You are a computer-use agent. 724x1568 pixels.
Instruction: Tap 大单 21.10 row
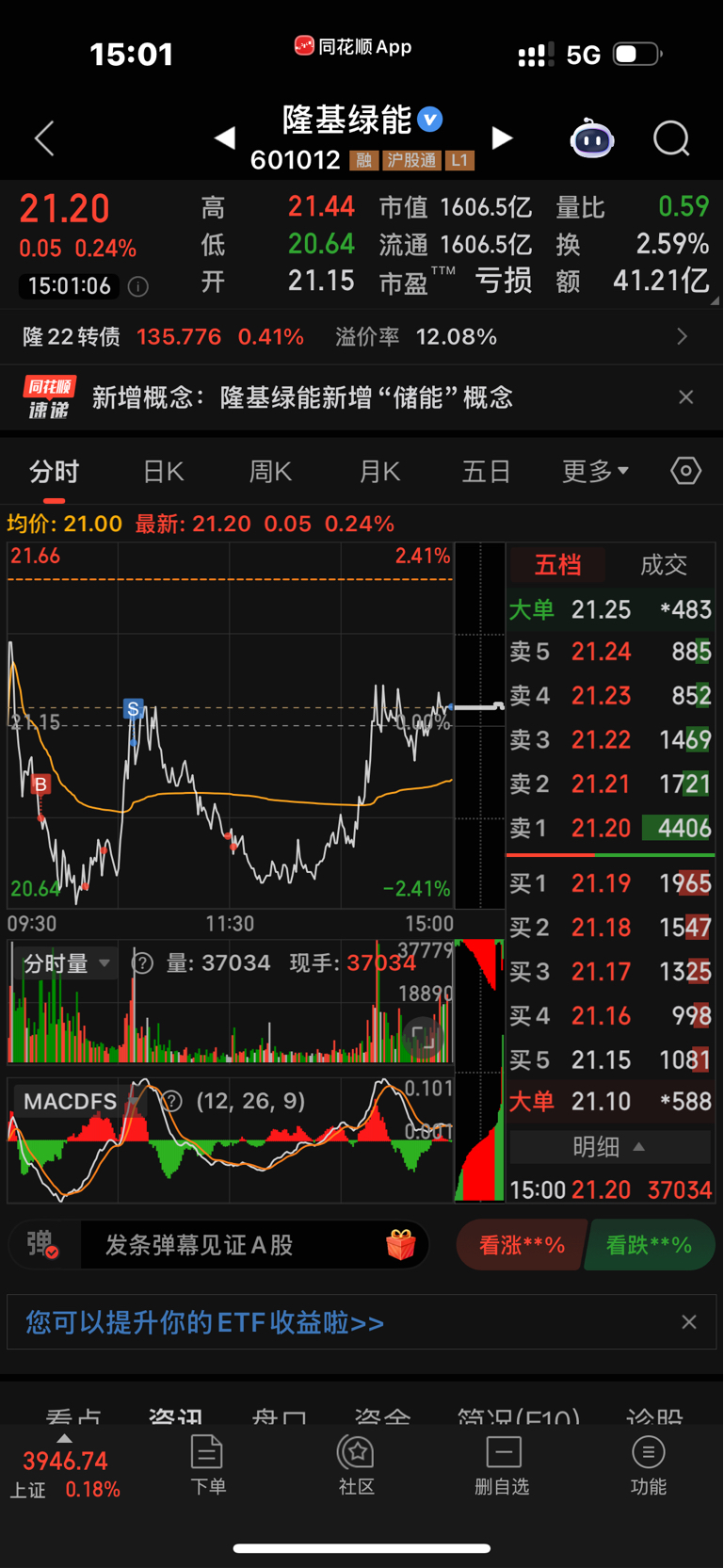pyautogui.click(x=610, y=1102)
